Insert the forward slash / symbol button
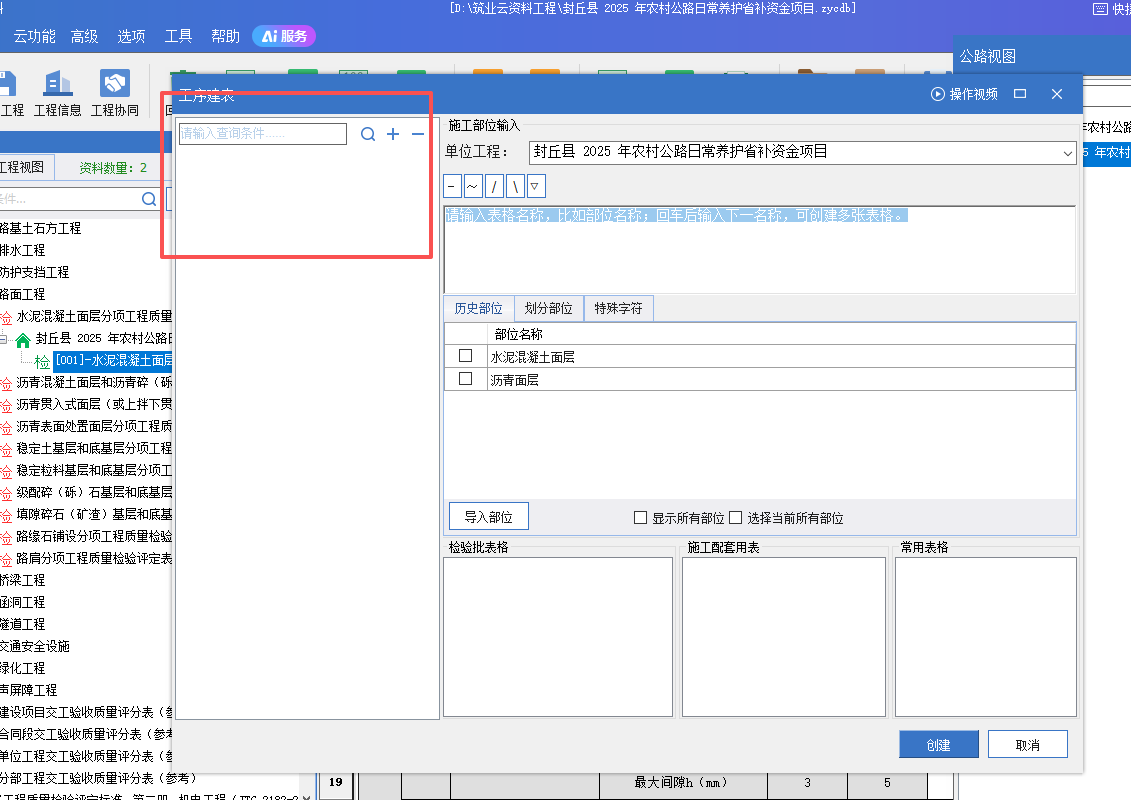Image resolution: width=1131 pixels, height=800 pixels. [x=494, y=186]
